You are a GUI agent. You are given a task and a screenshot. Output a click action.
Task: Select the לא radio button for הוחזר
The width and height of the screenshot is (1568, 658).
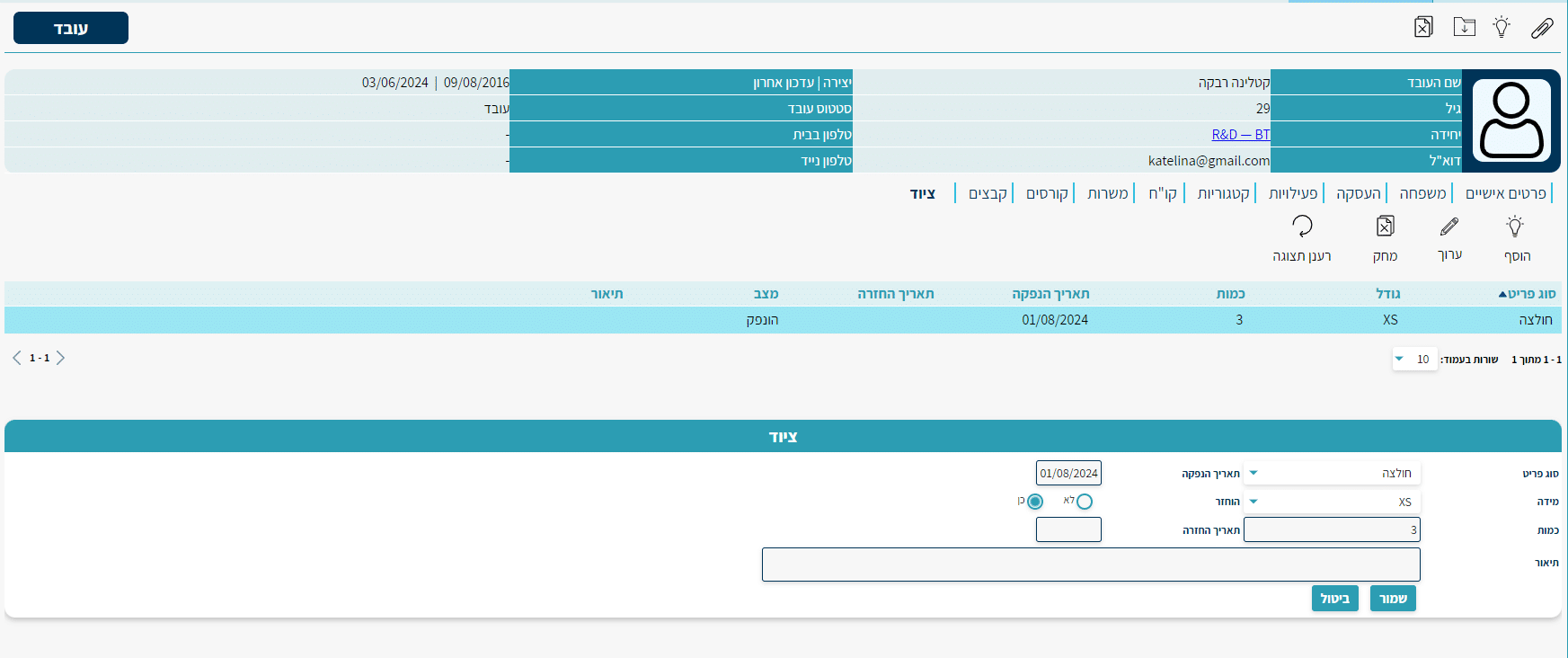(x=1085, y=502)
